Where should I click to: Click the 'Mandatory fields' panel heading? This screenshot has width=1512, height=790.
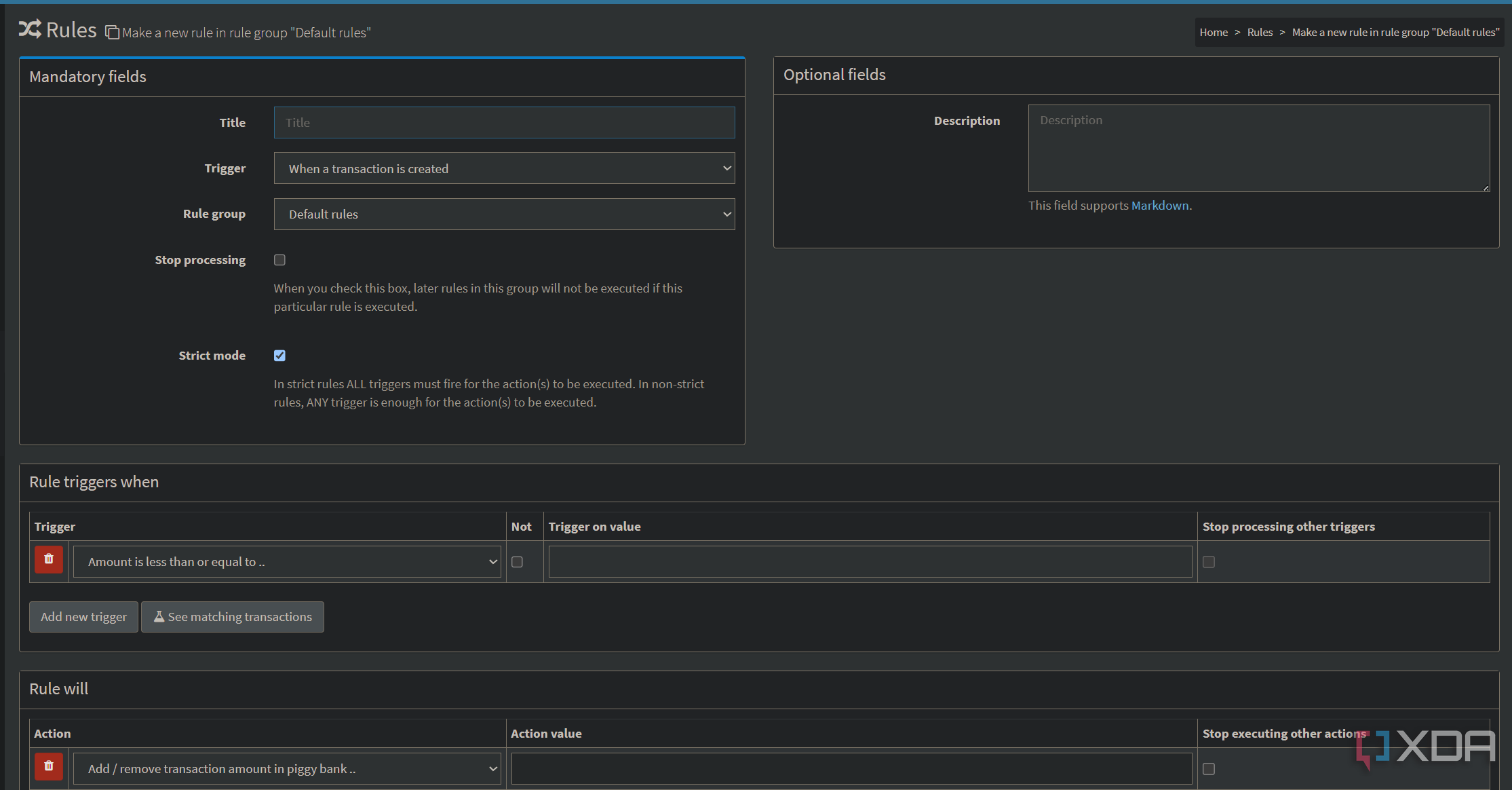pyautogui.click(x=88, y=77)
